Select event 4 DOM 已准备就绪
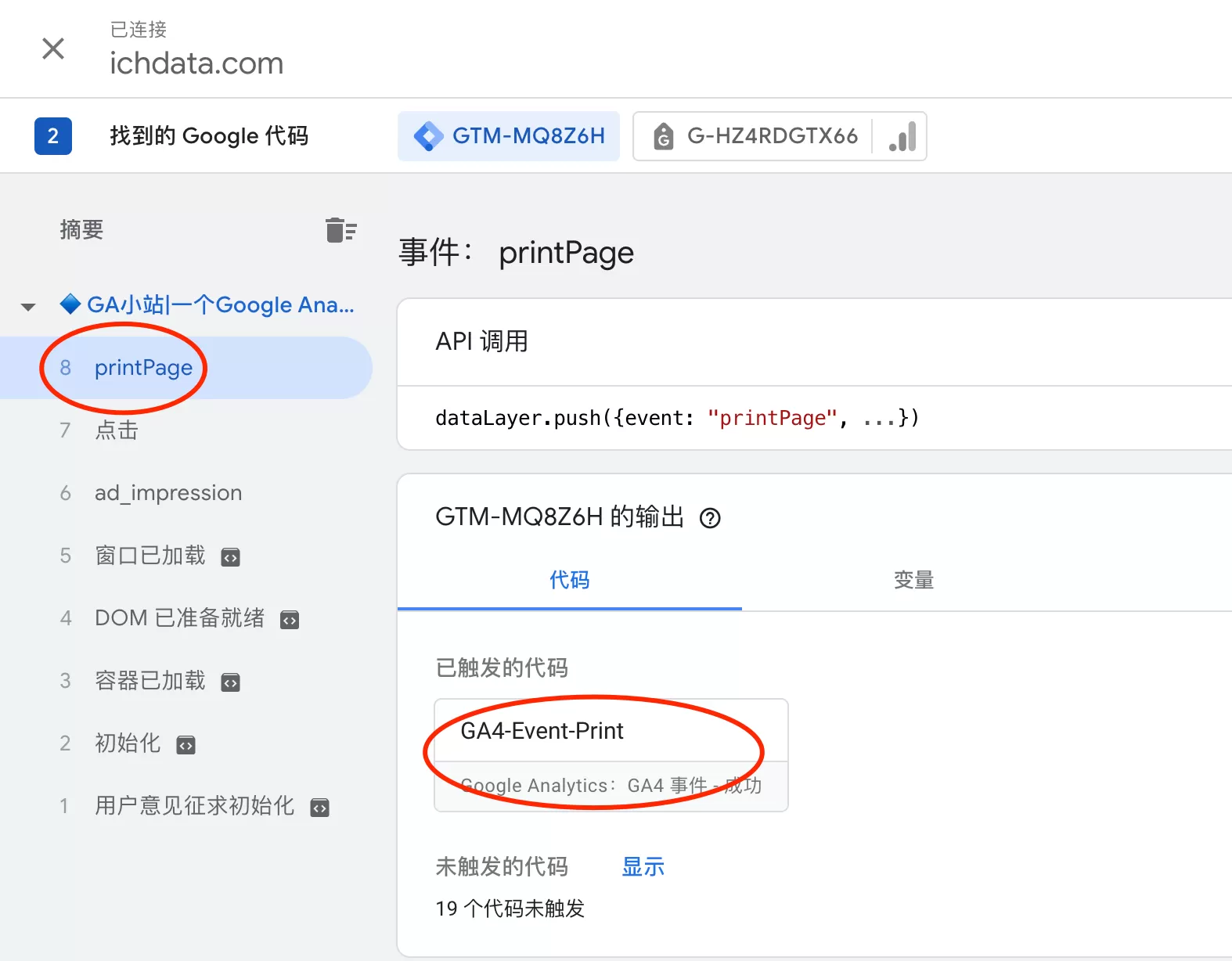1232x961 pixels. [186, 618]
